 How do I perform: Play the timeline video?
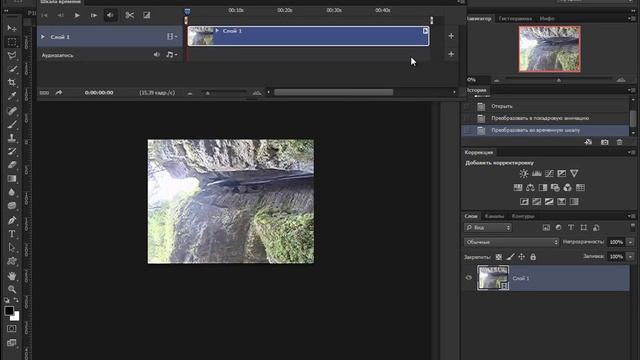tap(77, 16)
